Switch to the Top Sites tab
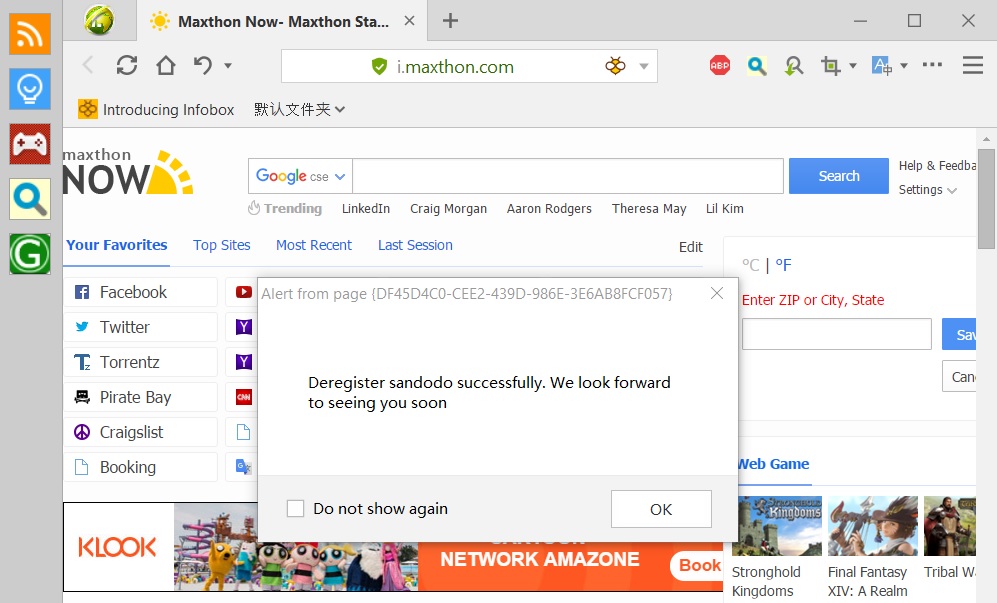 (222, 246)
